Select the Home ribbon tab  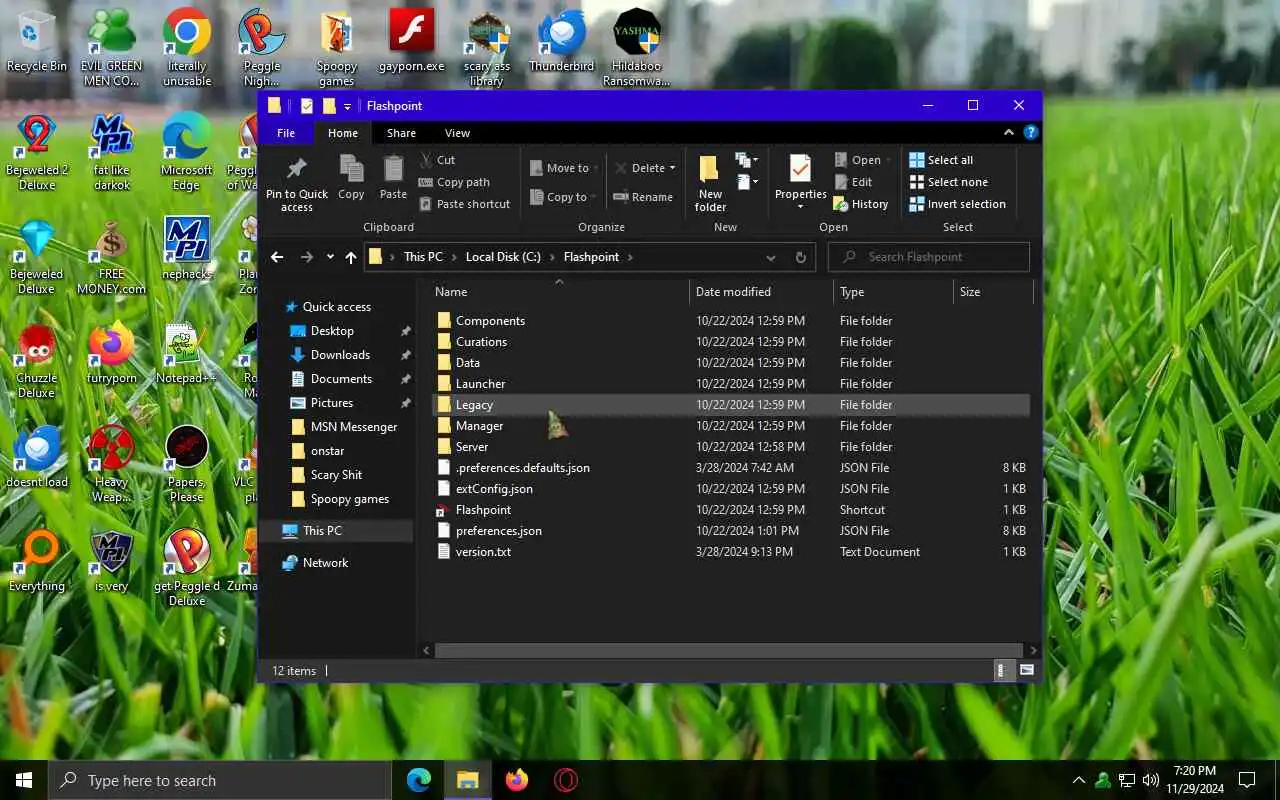point(342,133)
